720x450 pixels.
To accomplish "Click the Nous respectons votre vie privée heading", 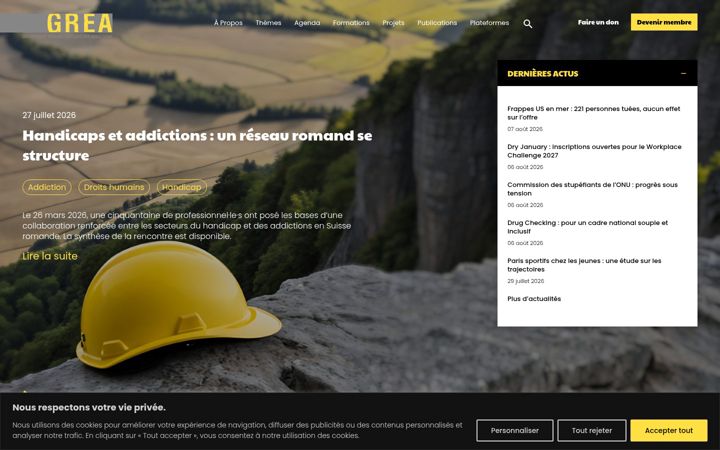I will click(89, 407).
